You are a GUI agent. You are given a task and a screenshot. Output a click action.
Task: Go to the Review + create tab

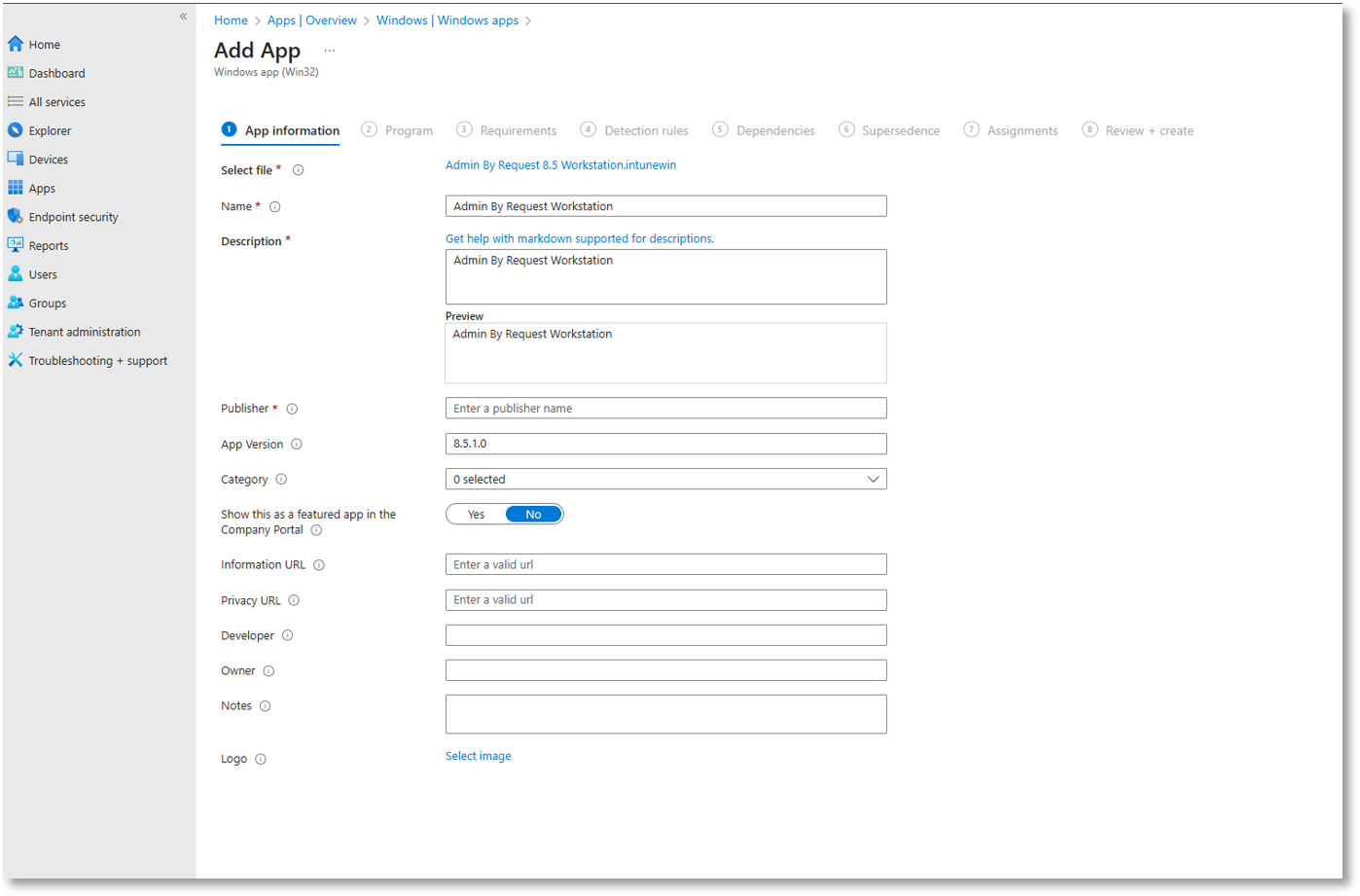pyautogui.click(x=1138, y=130)
